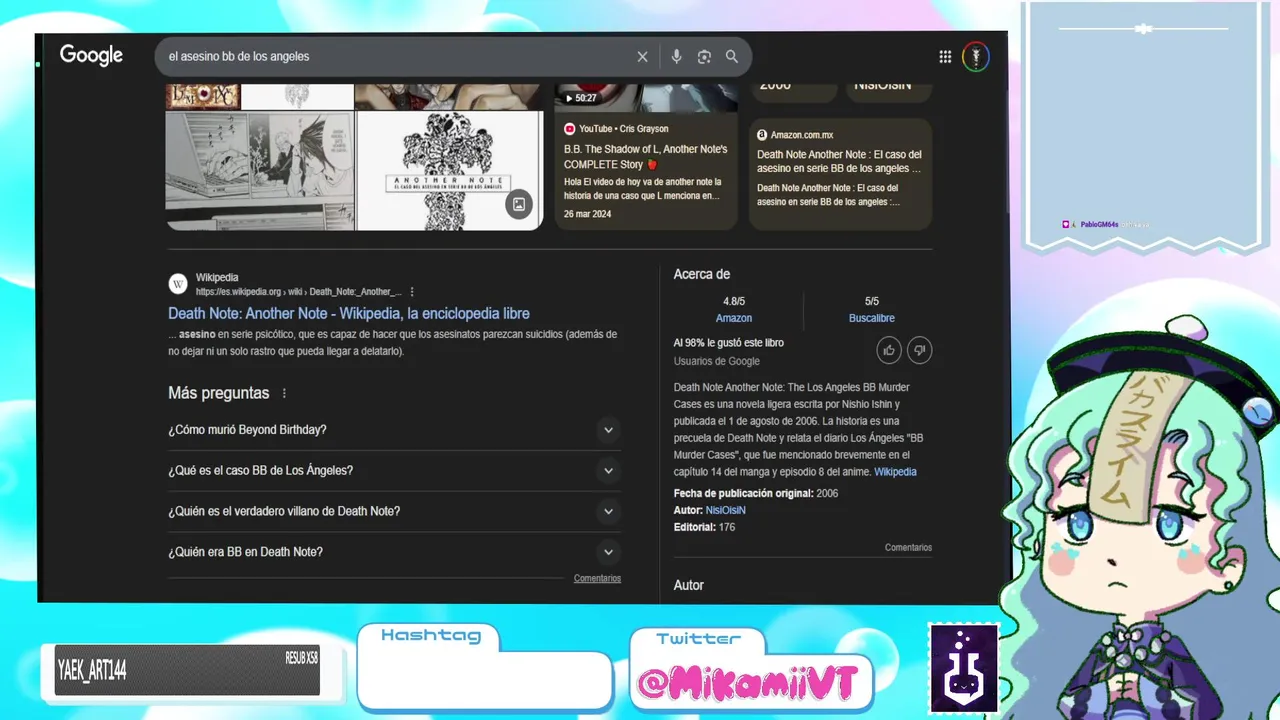Expand '¿Quién es el verdadero villano de Death Note?'
The height and width of the screenshot is (720, 1280).
point(394,511)
